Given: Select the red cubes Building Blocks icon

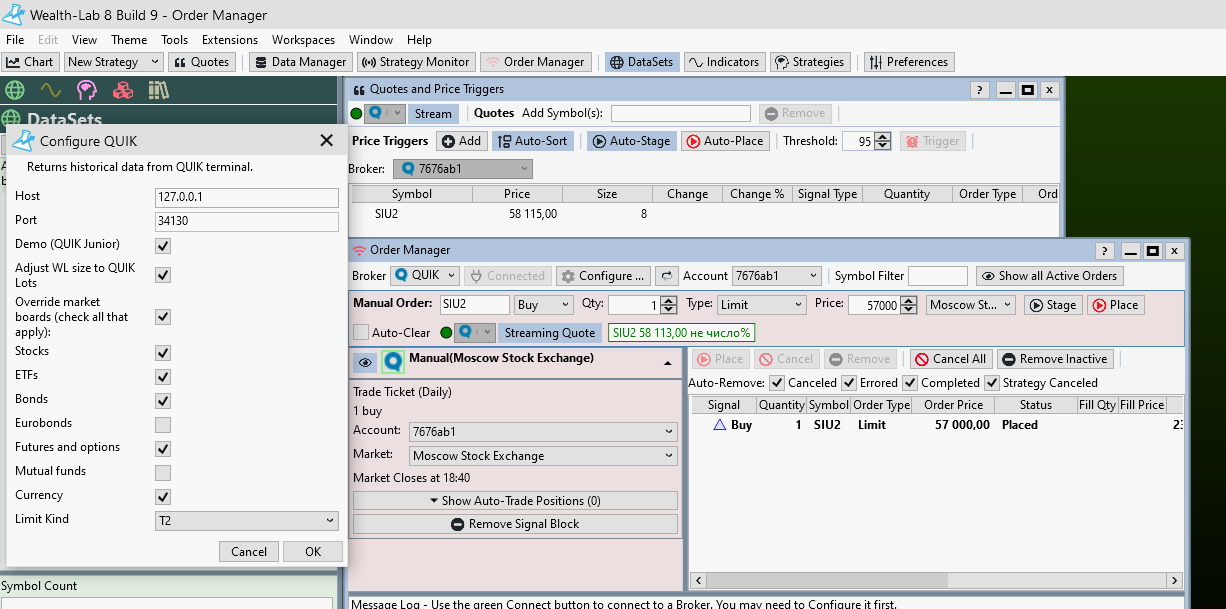Looking at the screenshot, I should 123,91.
